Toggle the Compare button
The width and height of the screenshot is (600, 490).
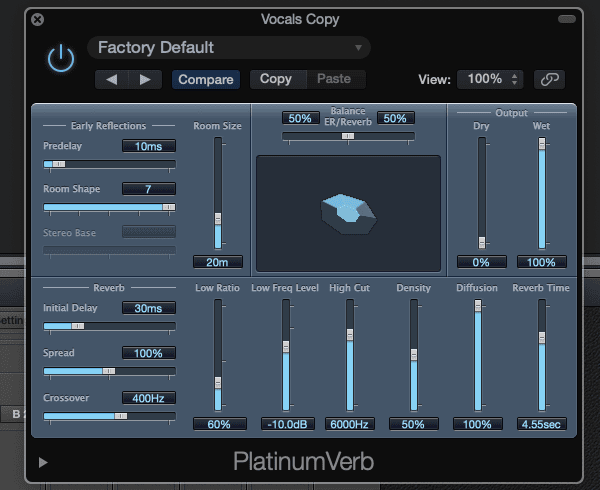(206, 79)
